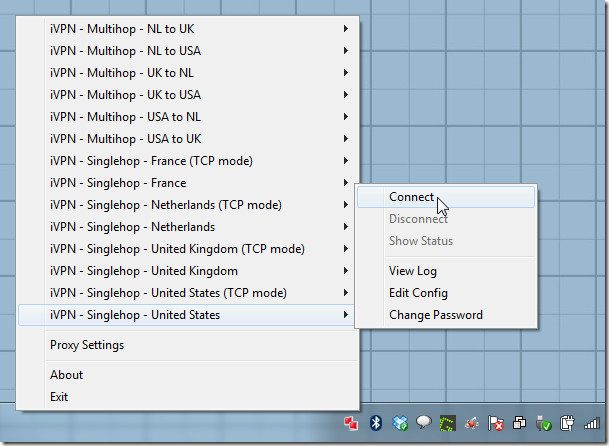Select iVPN - Singlehop - France (TCP mode)
Viewport: 609px width, 446px height.
[x=187, y=161]
